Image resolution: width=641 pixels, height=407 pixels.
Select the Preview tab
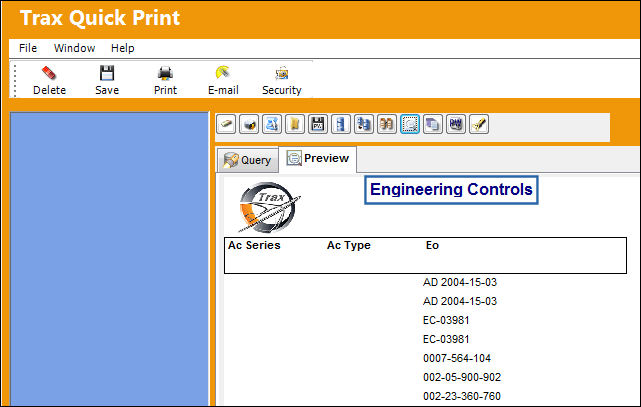pyautogui.click(x=318, y=159)
